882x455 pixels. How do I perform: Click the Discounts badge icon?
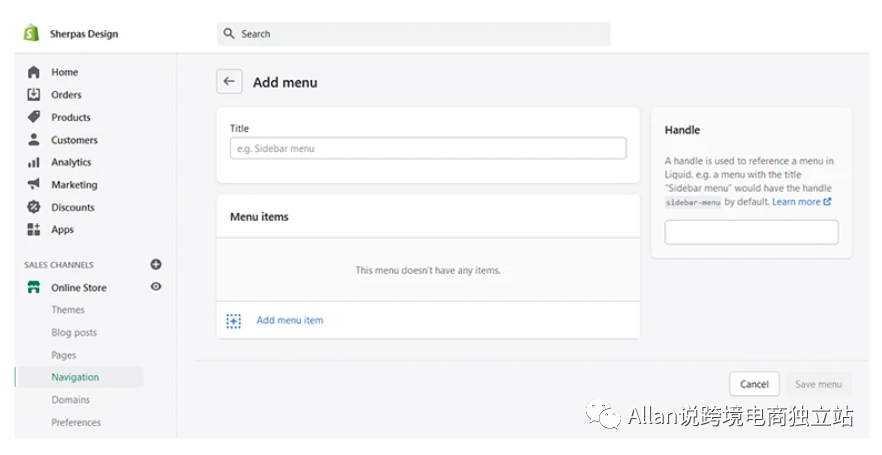tap(34, 207)
